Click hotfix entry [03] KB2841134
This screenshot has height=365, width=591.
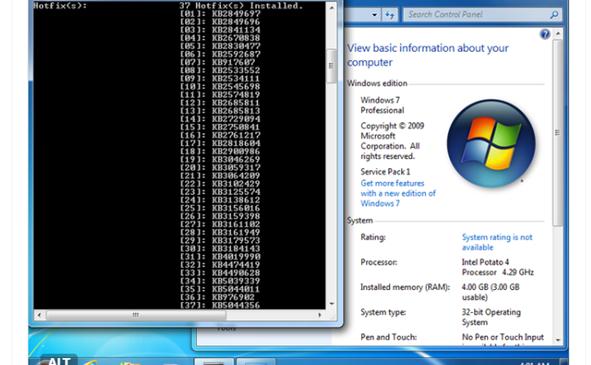point(220,30)
